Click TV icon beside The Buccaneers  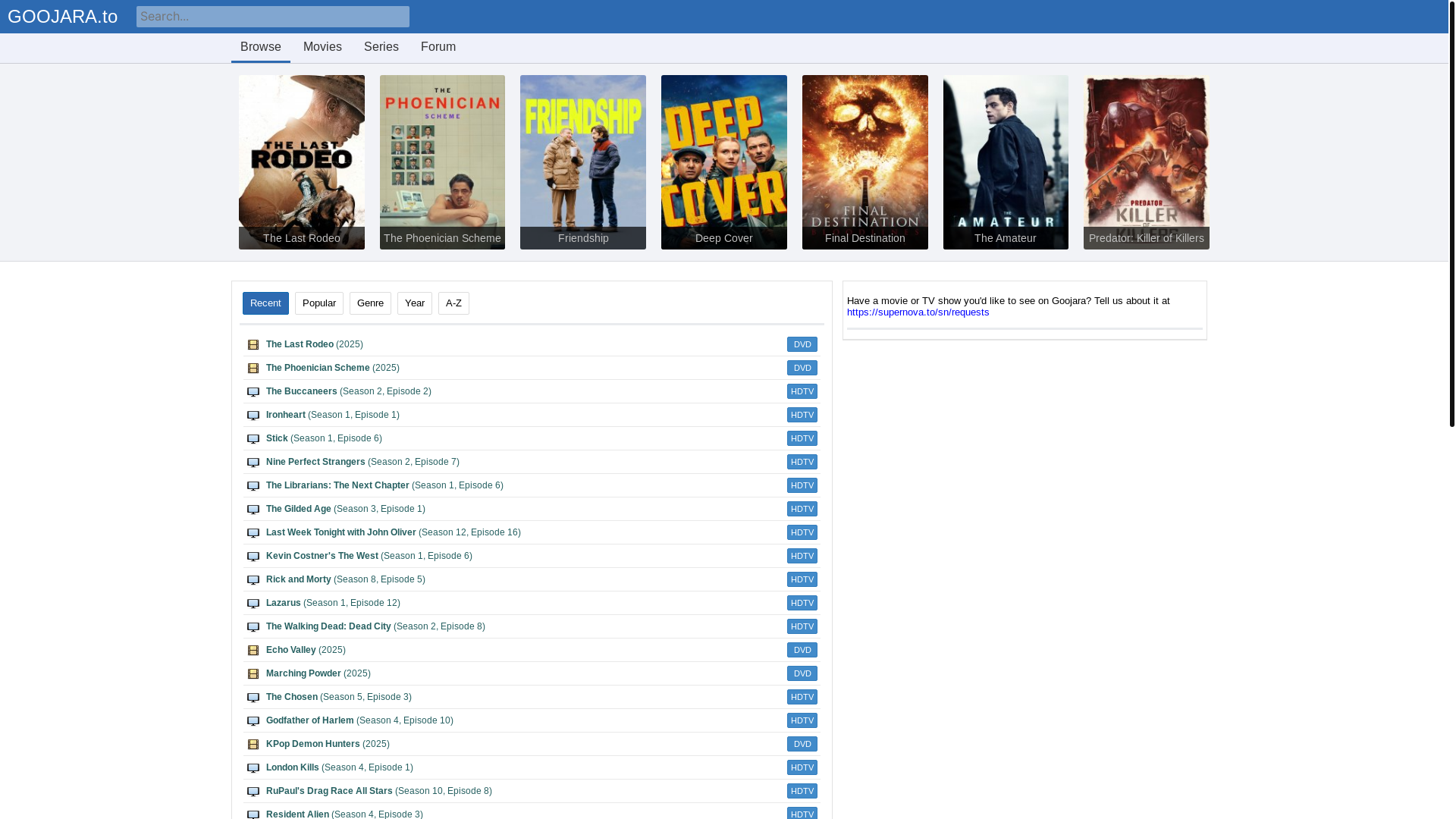coord(253,392)
